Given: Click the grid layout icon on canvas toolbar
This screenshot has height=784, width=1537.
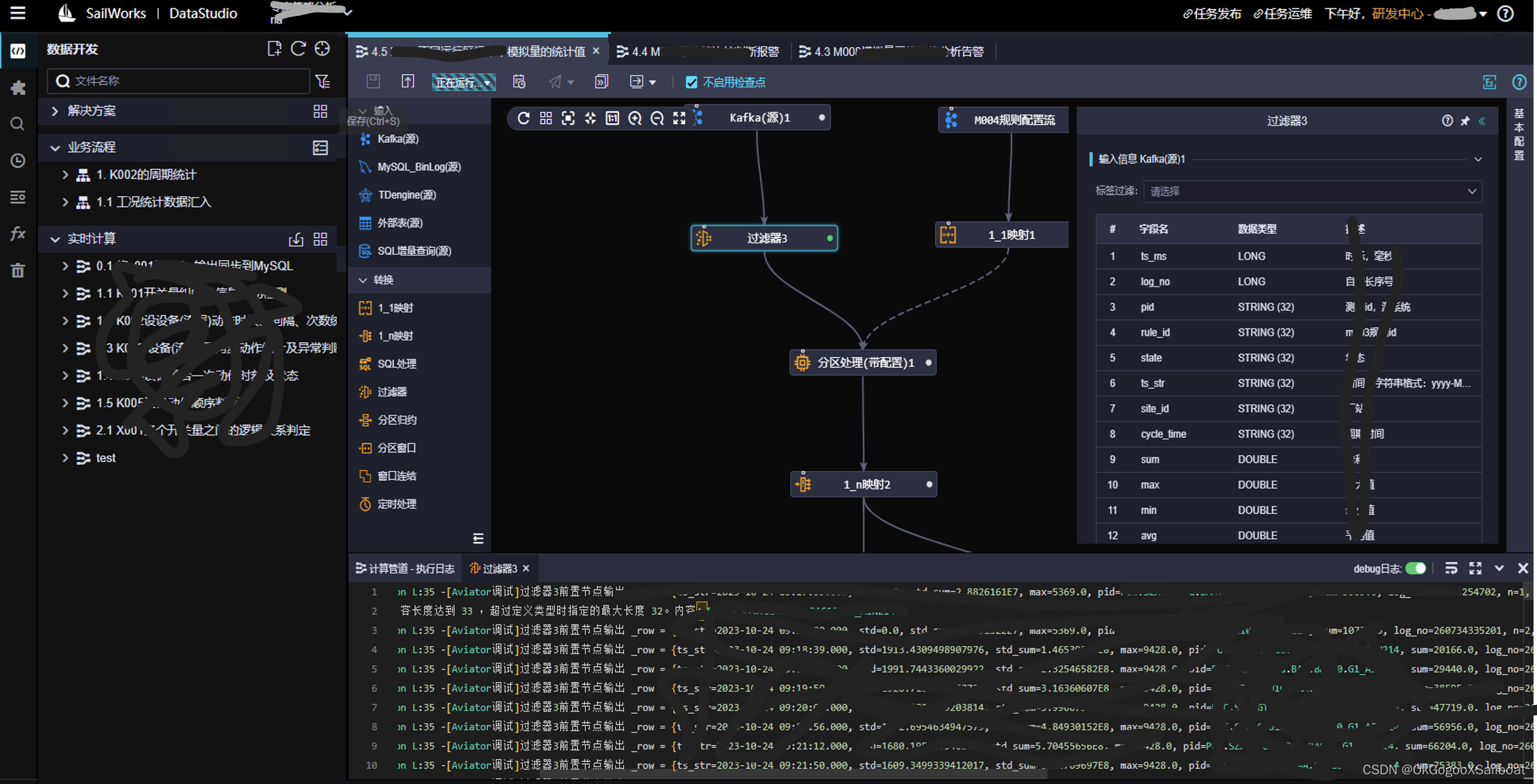Looking at the screenshot, I should (x=546, y=119).
